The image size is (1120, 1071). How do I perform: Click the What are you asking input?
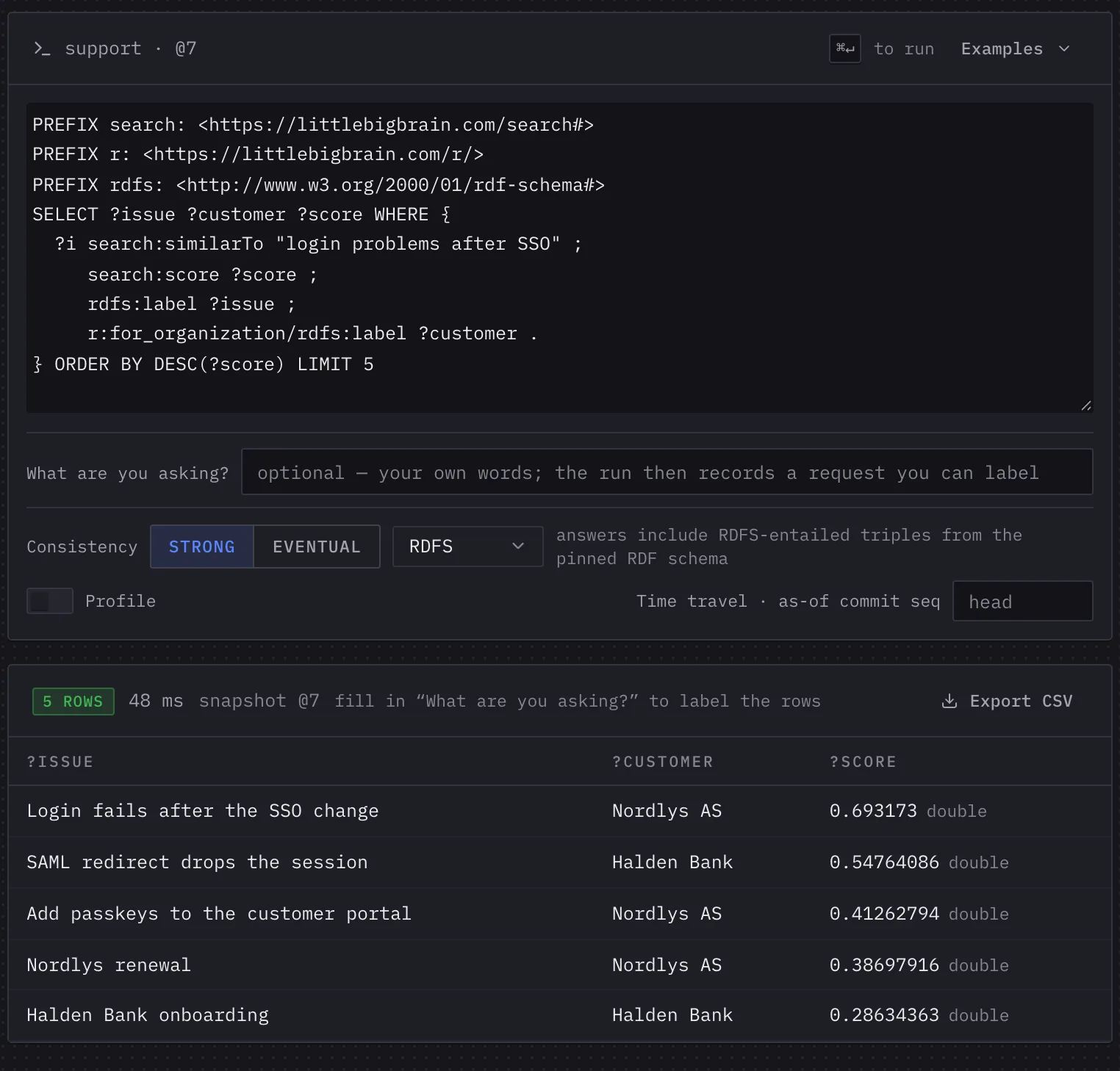[667, 472]
